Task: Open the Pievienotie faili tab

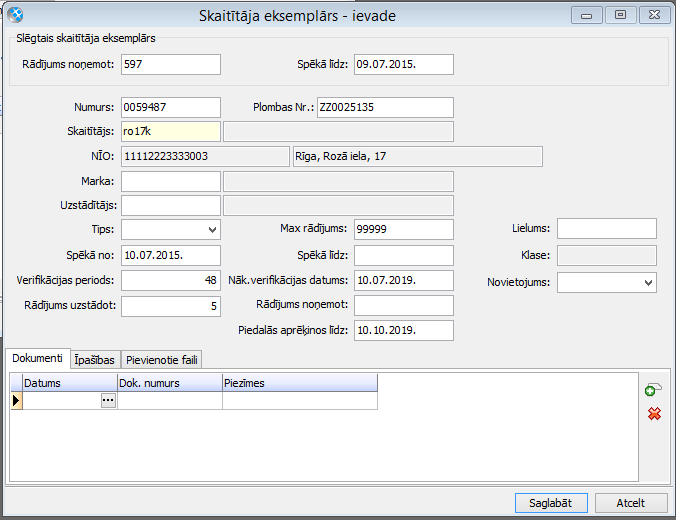Action: click(162, 359)
